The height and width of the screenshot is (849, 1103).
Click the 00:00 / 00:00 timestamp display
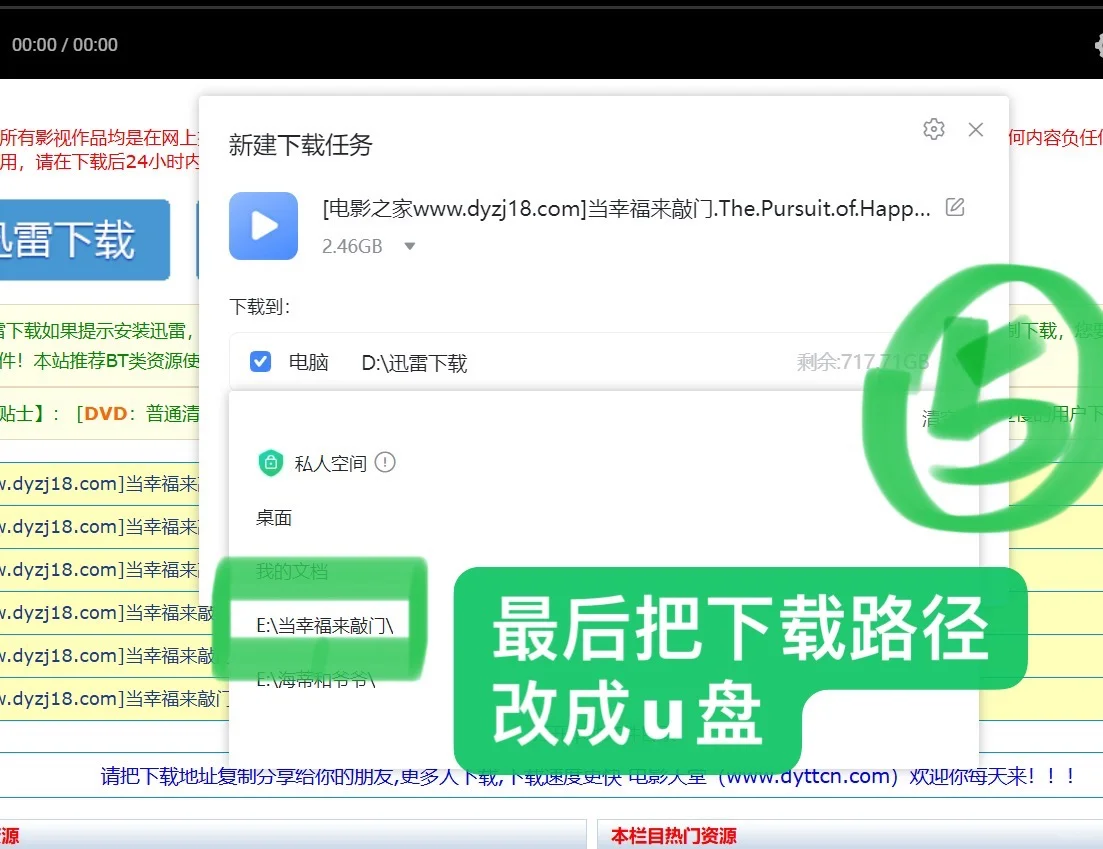pyautogui.click(x=64, y=45)
